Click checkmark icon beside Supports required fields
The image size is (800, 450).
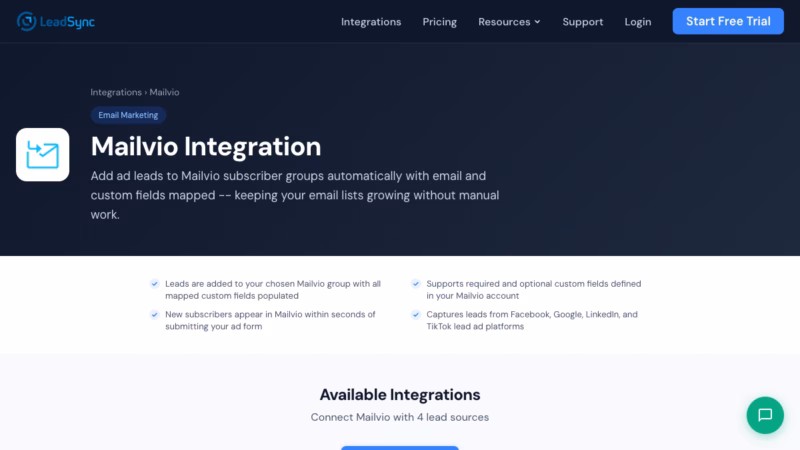416,284
